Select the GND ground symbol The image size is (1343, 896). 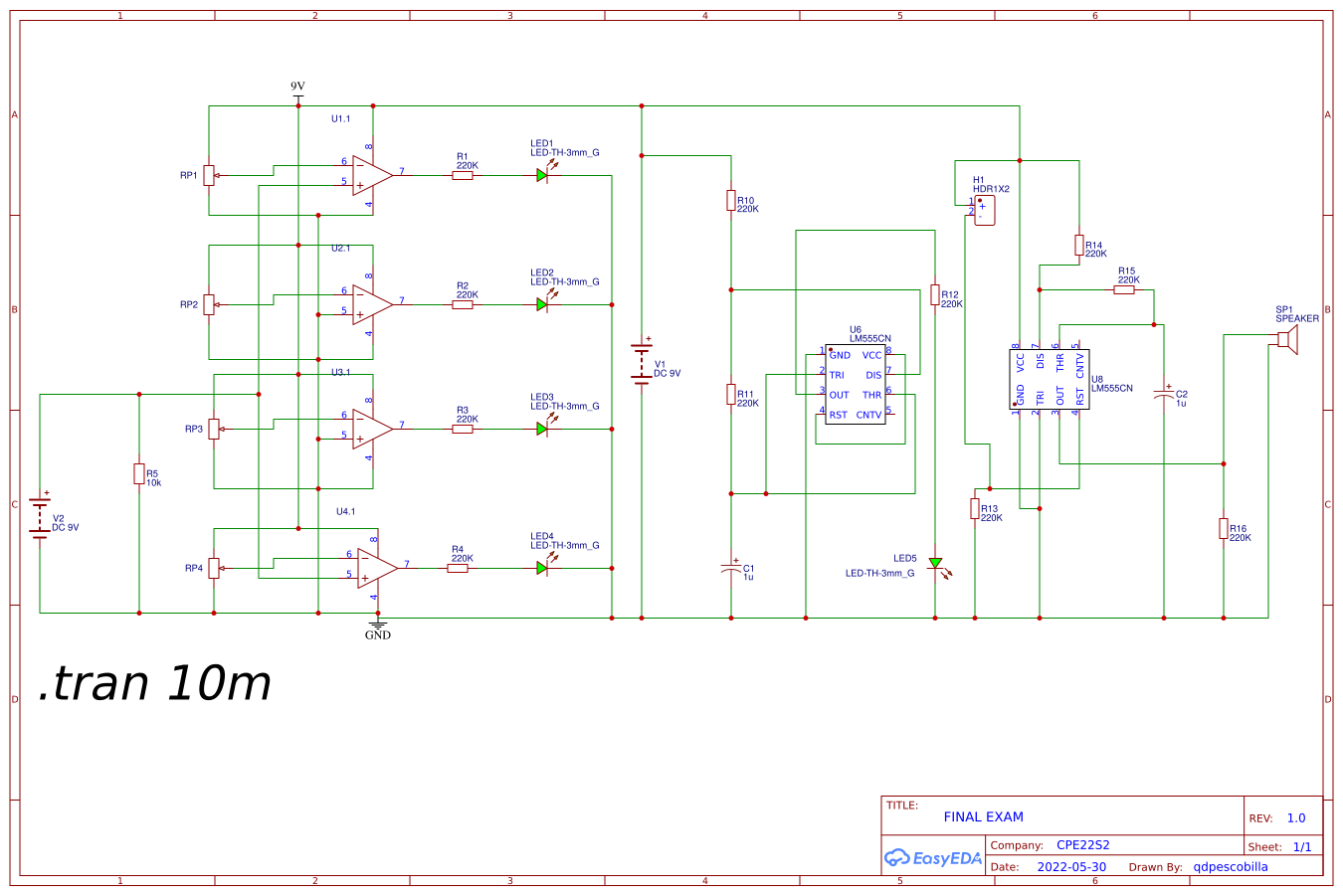tap(380, 627)
